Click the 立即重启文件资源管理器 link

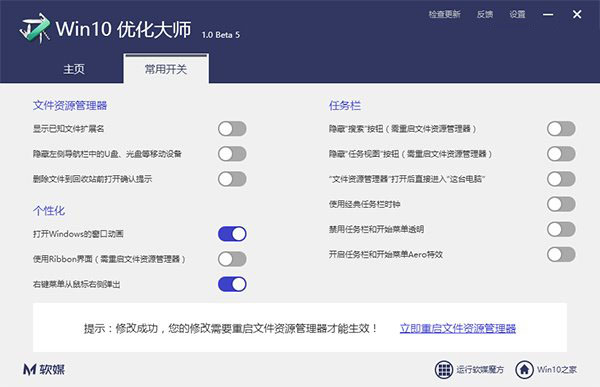(458, 328)
